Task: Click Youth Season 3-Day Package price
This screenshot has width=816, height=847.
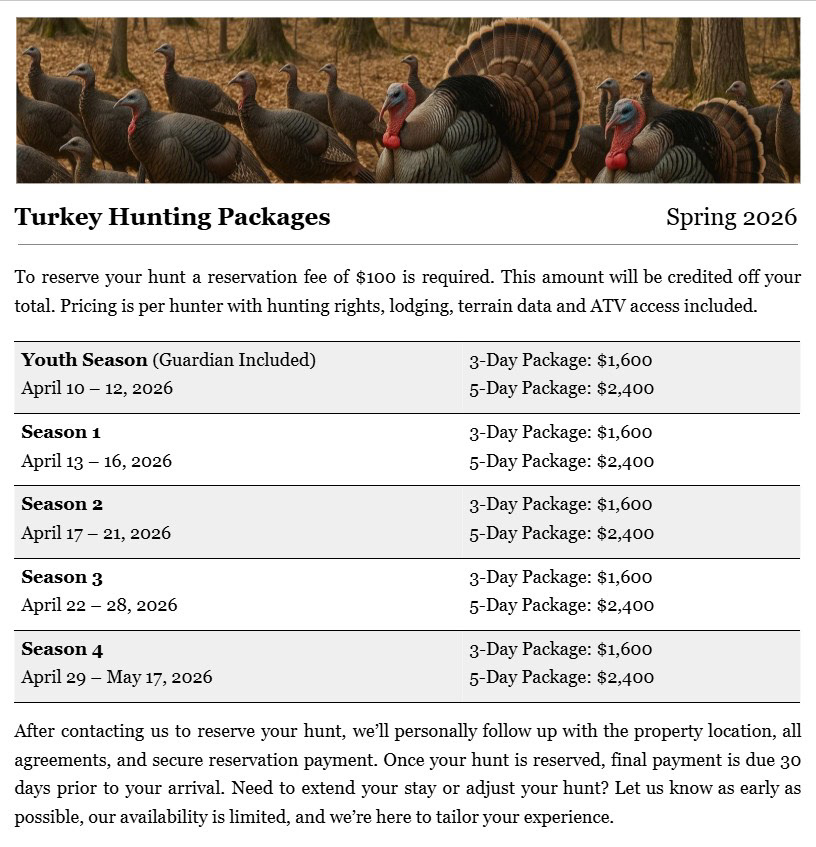Action: click(x=560, y=360)
